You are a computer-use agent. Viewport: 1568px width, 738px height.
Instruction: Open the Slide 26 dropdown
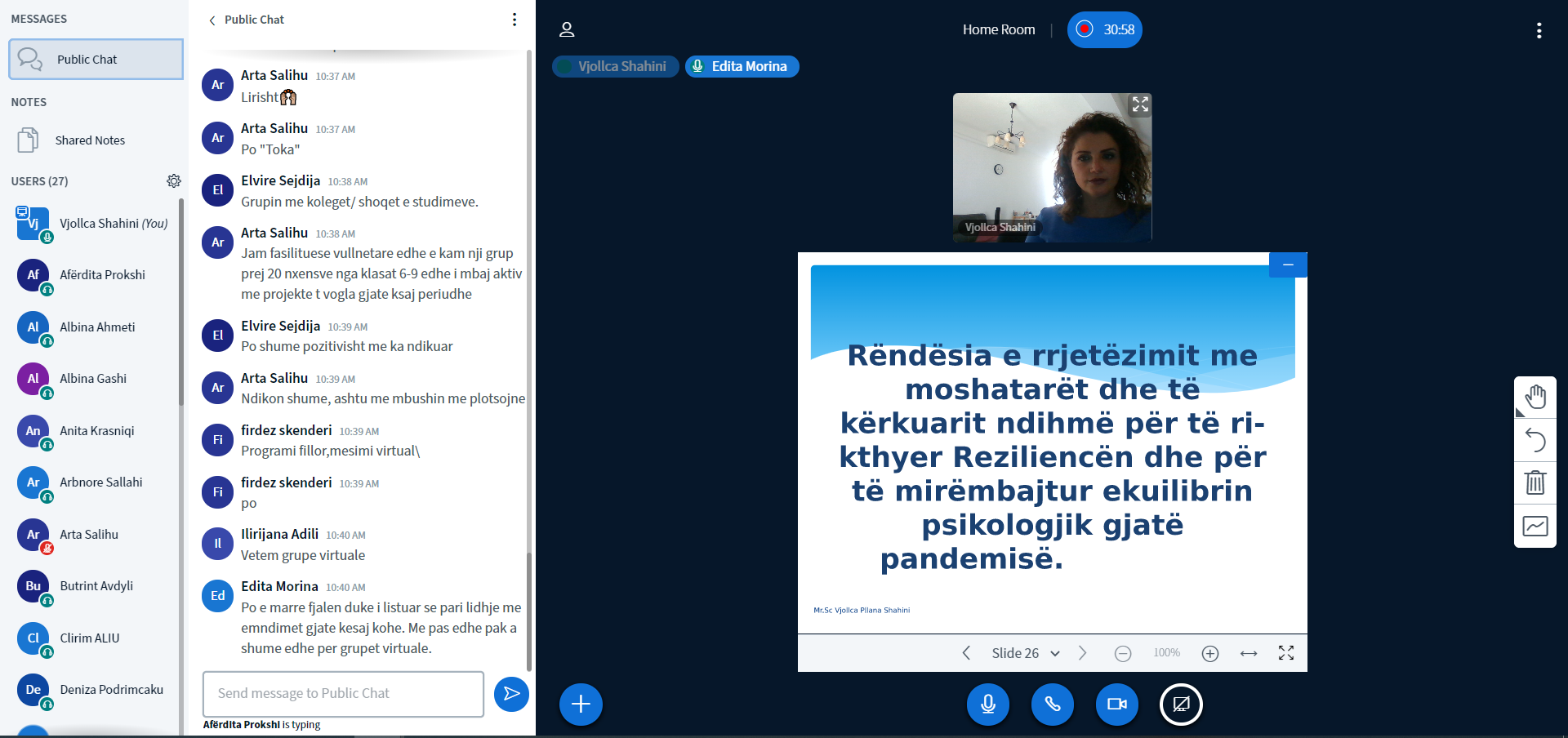pos(1025,653)
